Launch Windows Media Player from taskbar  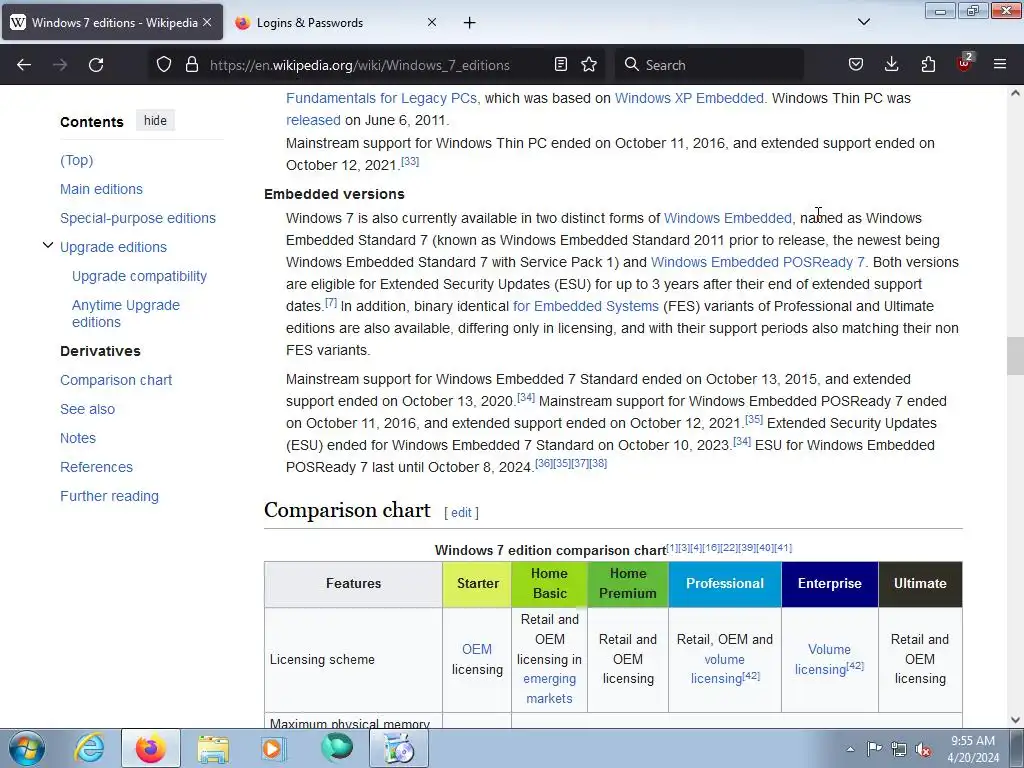(274, 748)
